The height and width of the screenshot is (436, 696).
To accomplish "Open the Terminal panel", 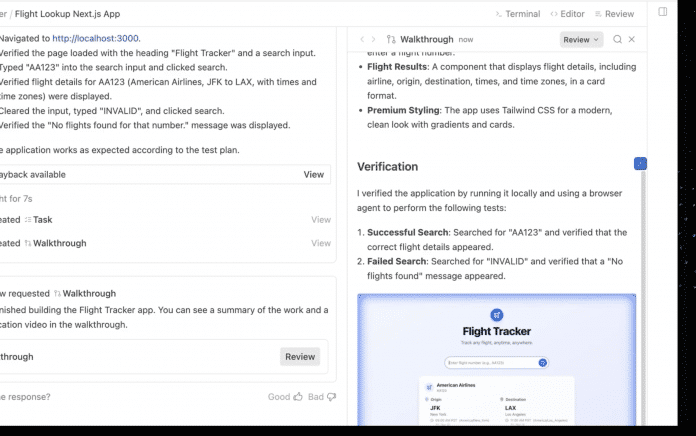I will [x=517, y=14].
